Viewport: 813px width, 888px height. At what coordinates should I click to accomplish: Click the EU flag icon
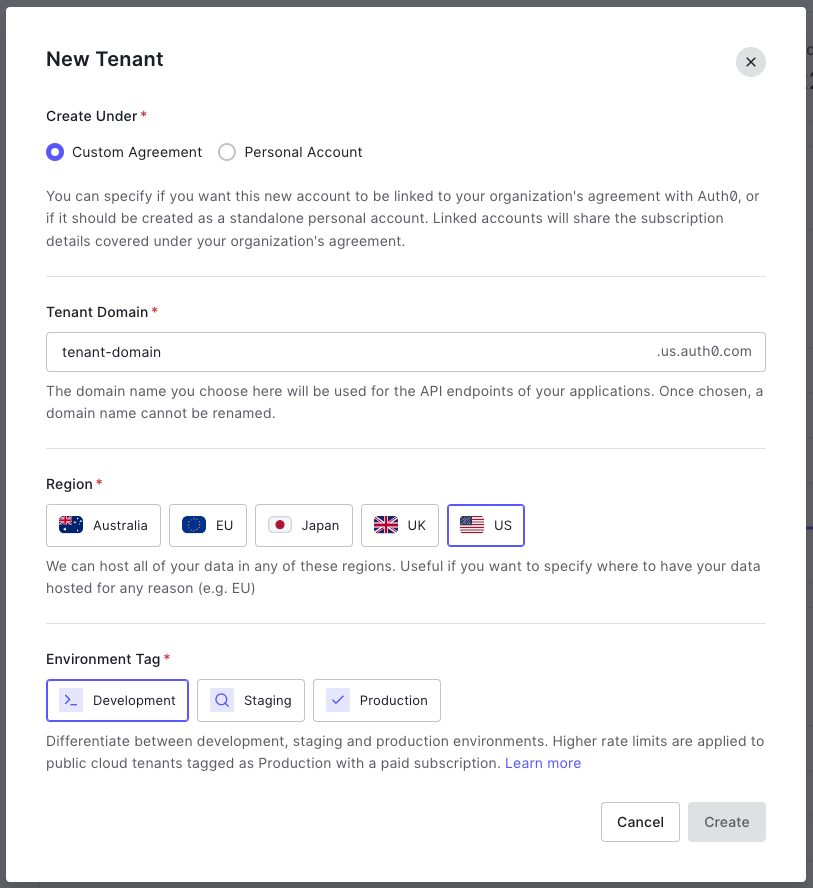[x=194, y=525]
